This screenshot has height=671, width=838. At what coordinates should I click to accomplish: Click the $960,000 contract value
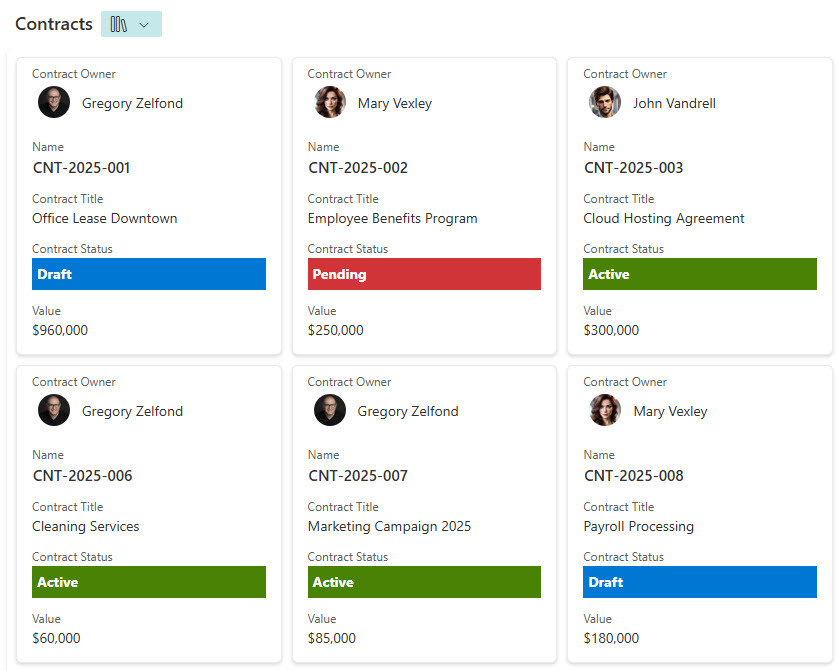tap(60, 330)
